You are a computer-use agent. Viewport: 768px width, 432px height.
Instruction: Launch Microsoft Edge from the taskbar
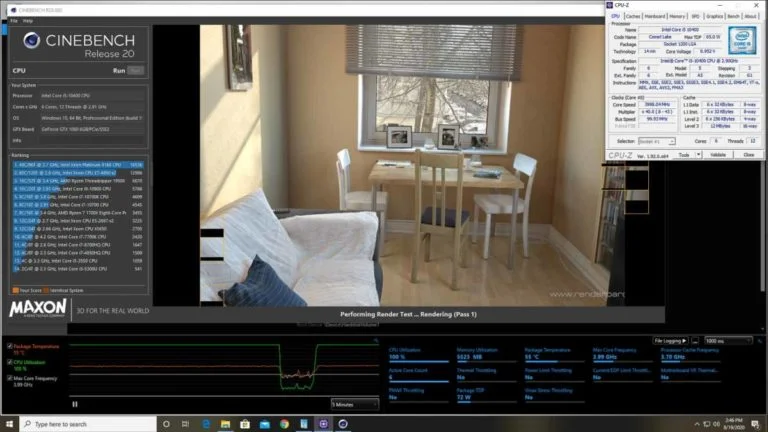[x=206, y=424]
